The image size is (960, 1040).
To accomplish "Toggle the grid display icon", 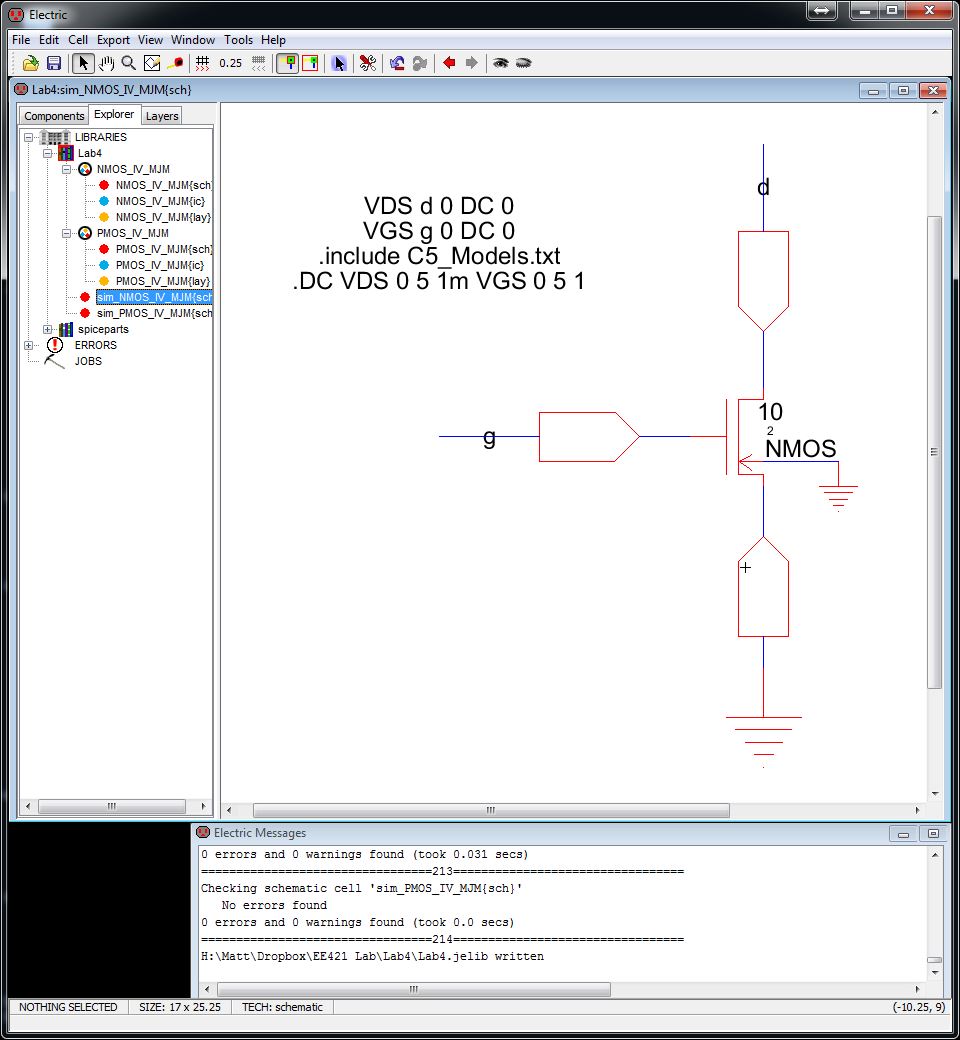I will [202, 63].
